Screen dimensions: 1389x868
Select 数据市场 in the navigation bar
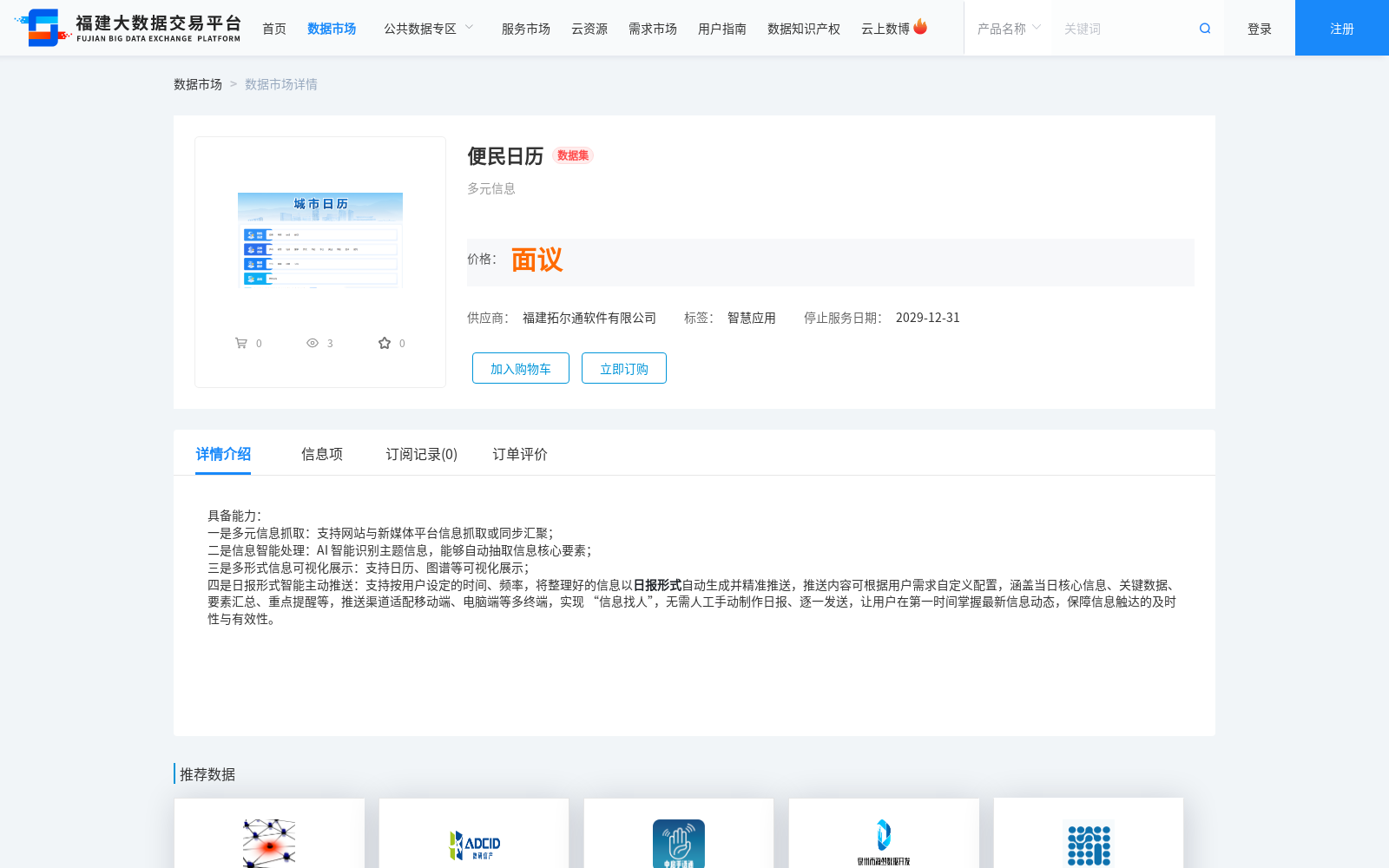(x=332, y=29)
